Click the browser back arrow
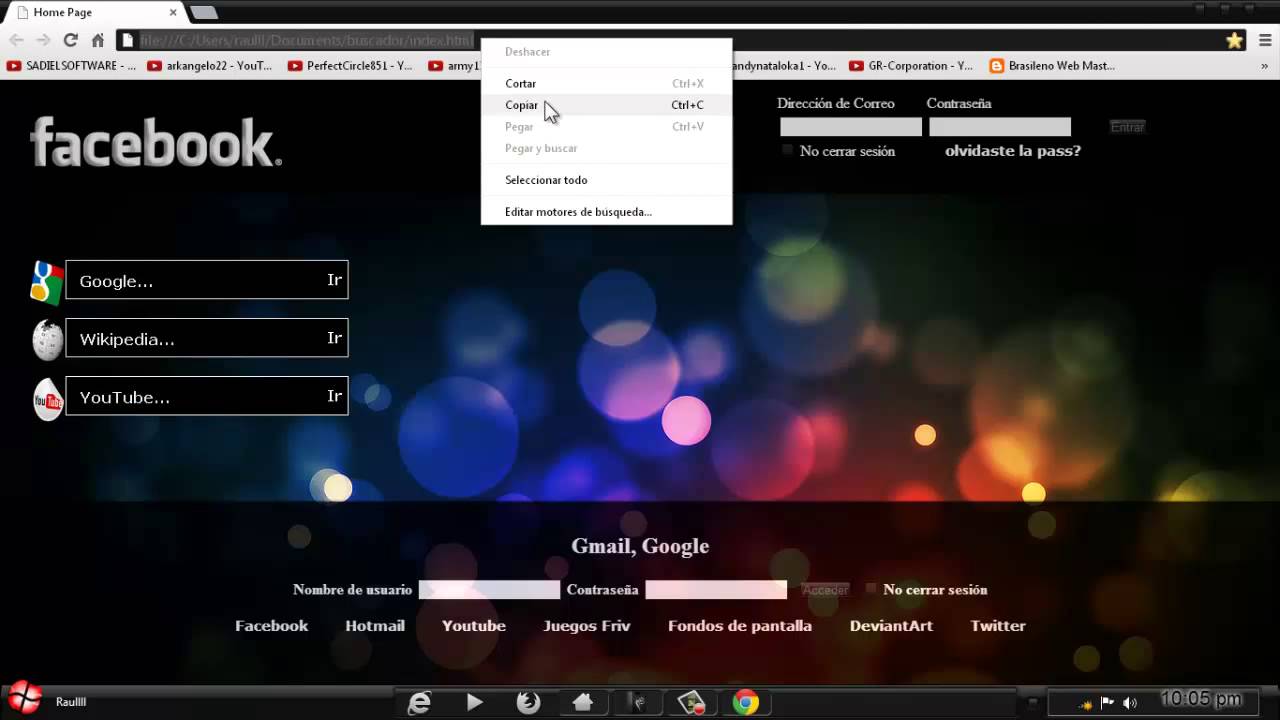This screenshot has width=1280, height=720. [x=17, y=40]
